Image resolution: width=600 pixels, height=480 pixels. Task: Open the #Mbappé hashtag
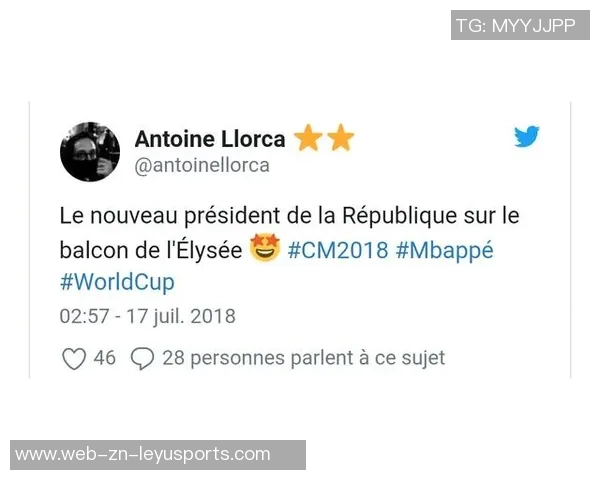pyautogui.click(x=444, y=251)
